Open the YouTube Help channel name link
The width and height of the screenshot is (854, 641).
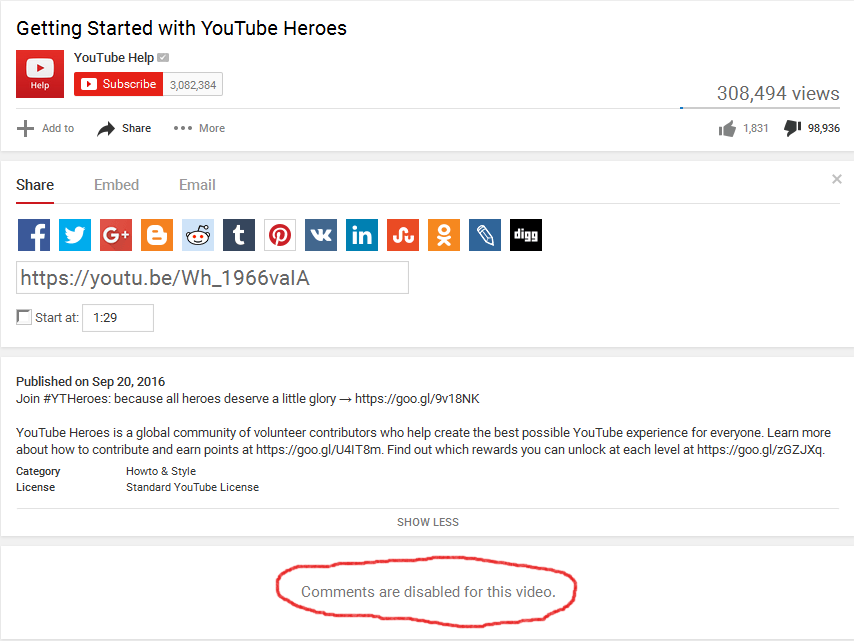pos(114,58)
